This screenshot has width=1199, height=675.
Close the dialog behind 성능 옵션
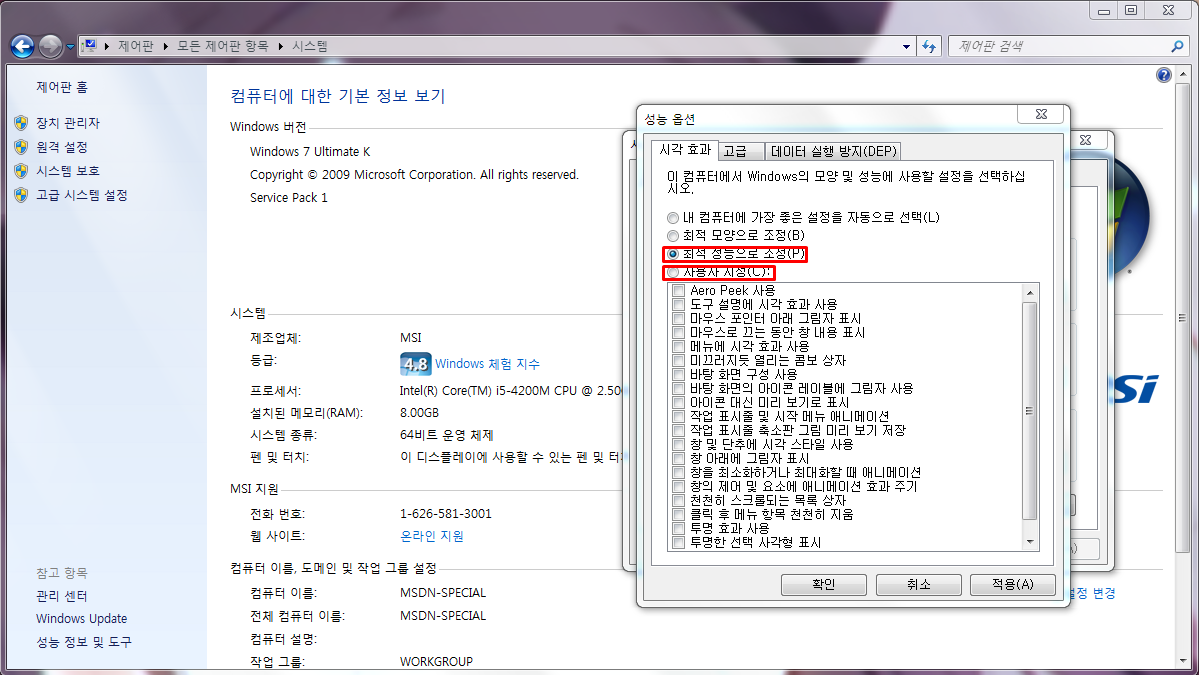coord(1085,141)
